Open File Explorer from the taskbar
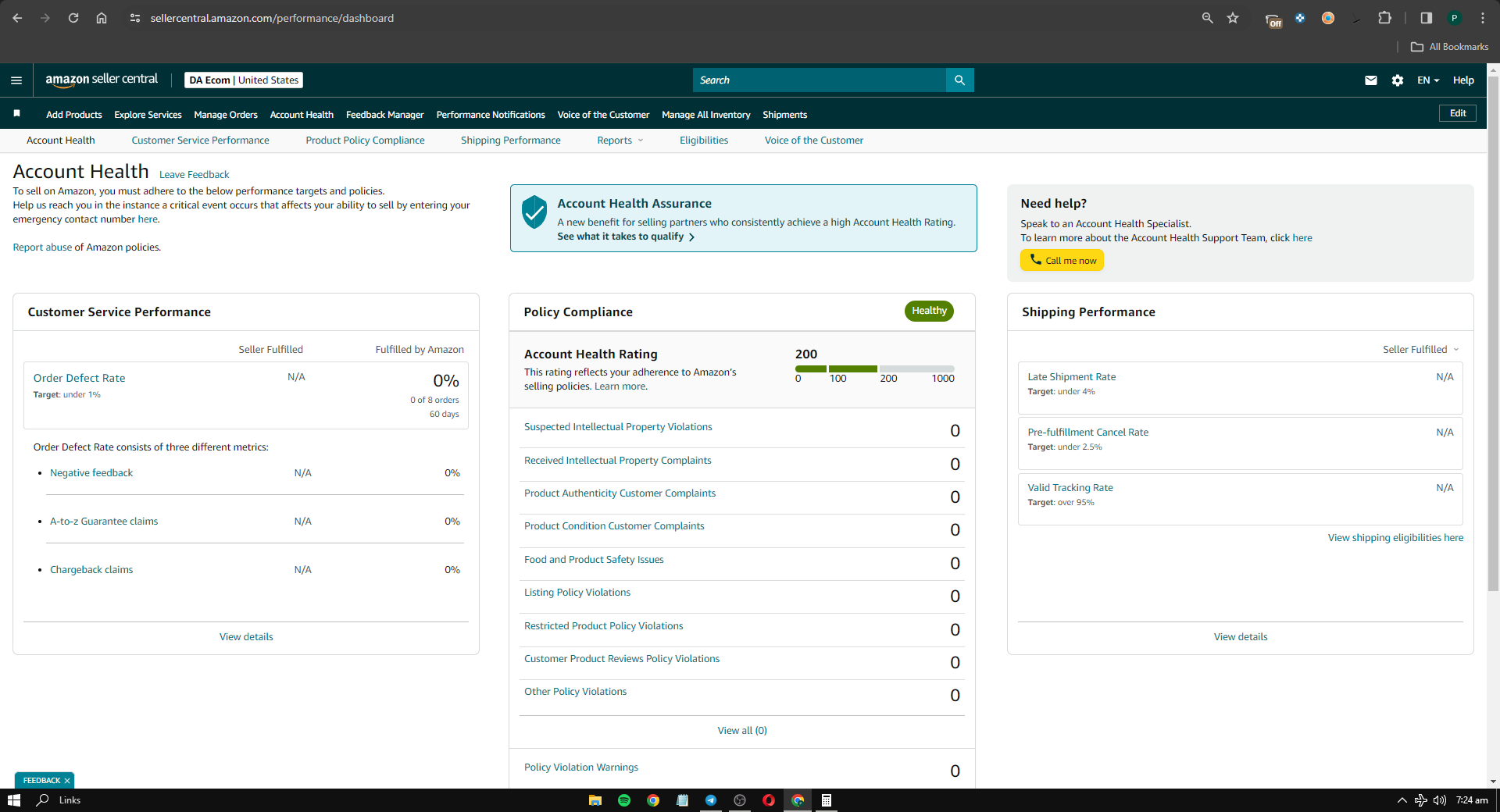Image resolution: width=1500 pixels, height=812 pixels. (x=595, y=800)
